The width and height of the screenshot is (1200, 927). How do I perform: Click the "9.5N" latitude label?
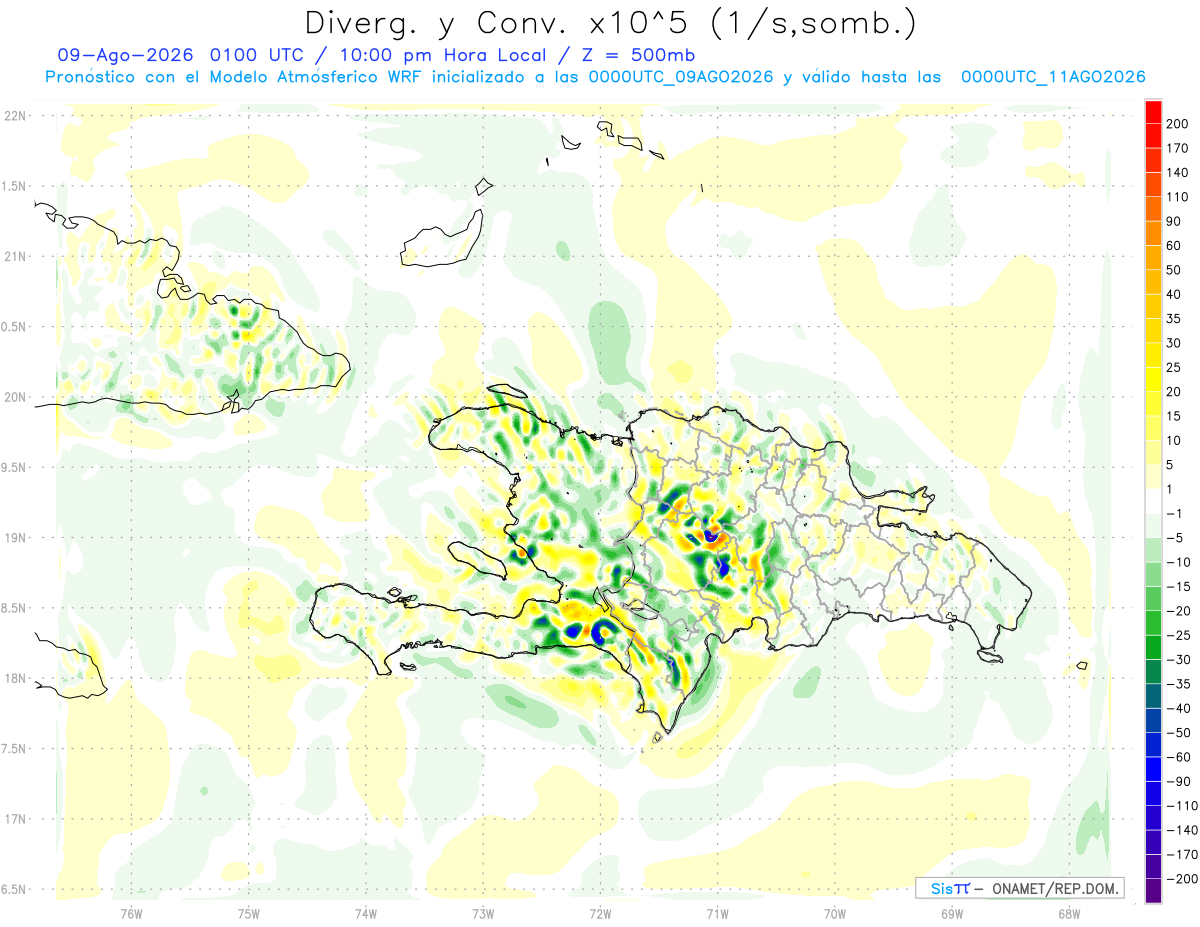(13, 467)
